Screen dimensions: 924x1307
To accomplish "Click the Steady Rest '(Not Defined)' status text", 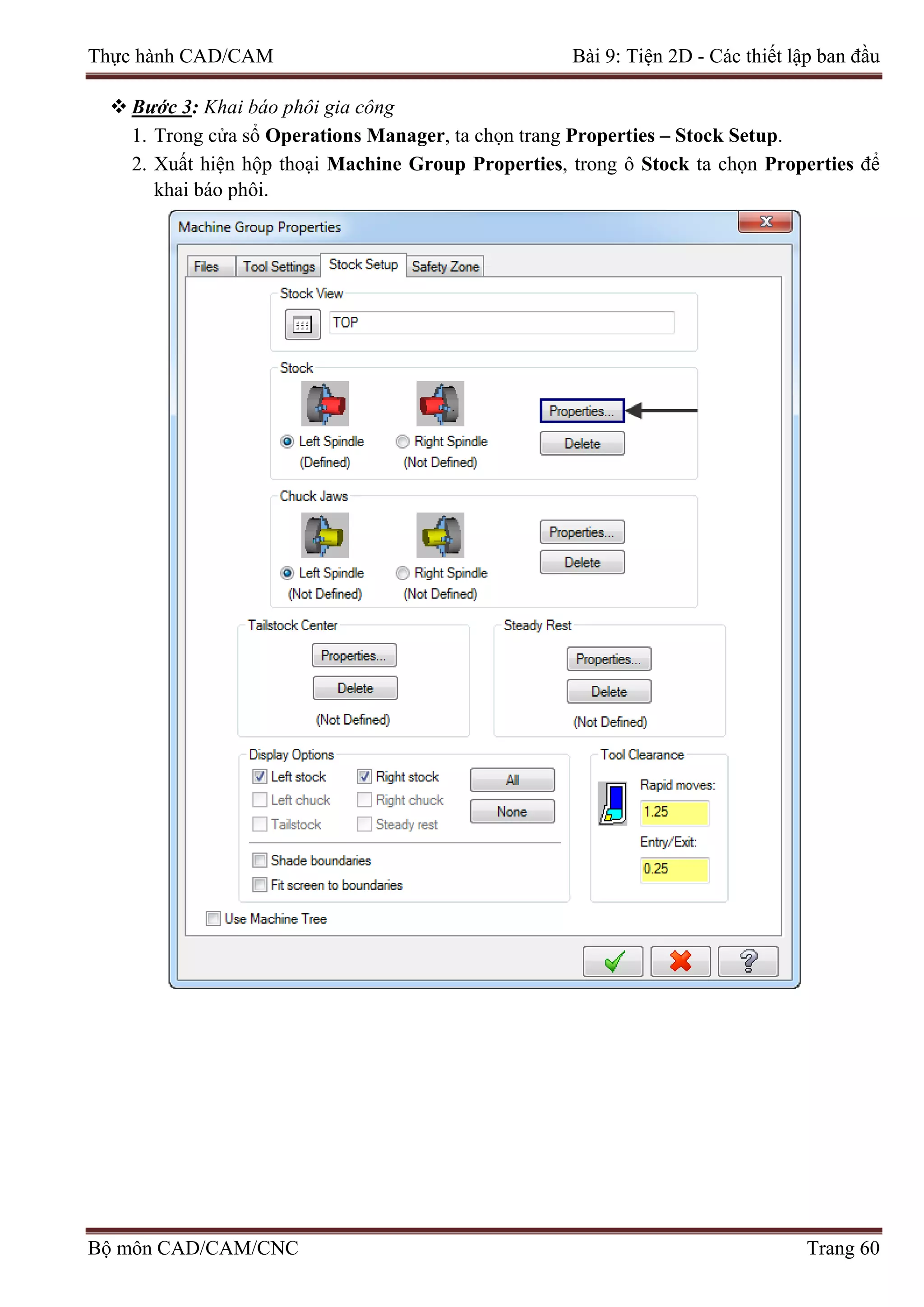I will point(610,722).
